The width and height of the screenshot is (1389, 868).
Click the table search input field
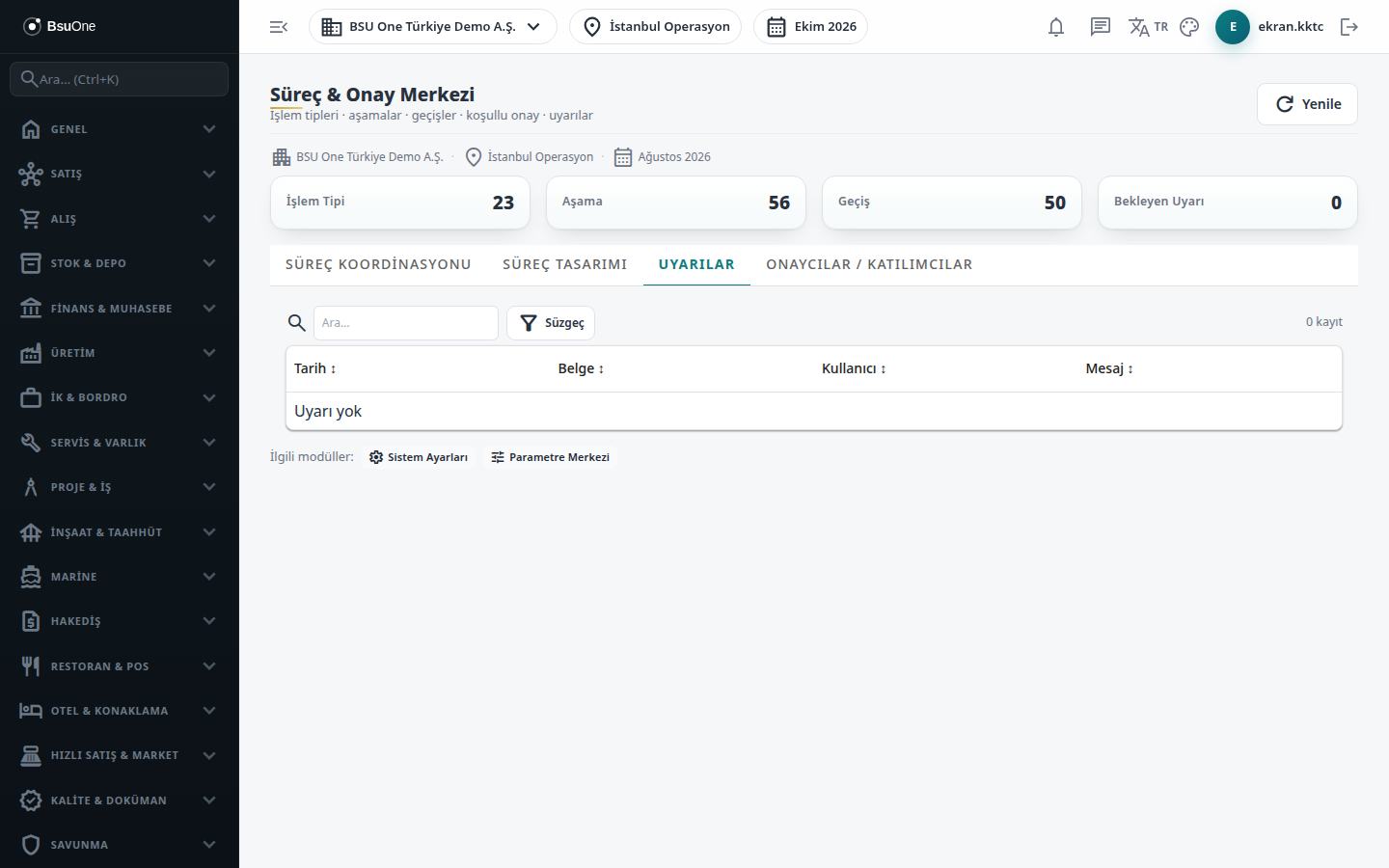406,323
